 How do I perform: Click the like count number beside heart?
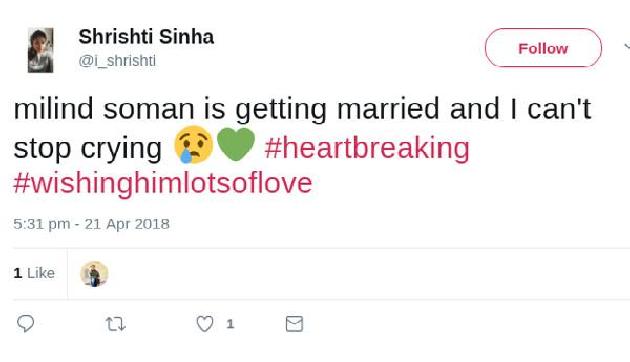click(x=230, y=324)
